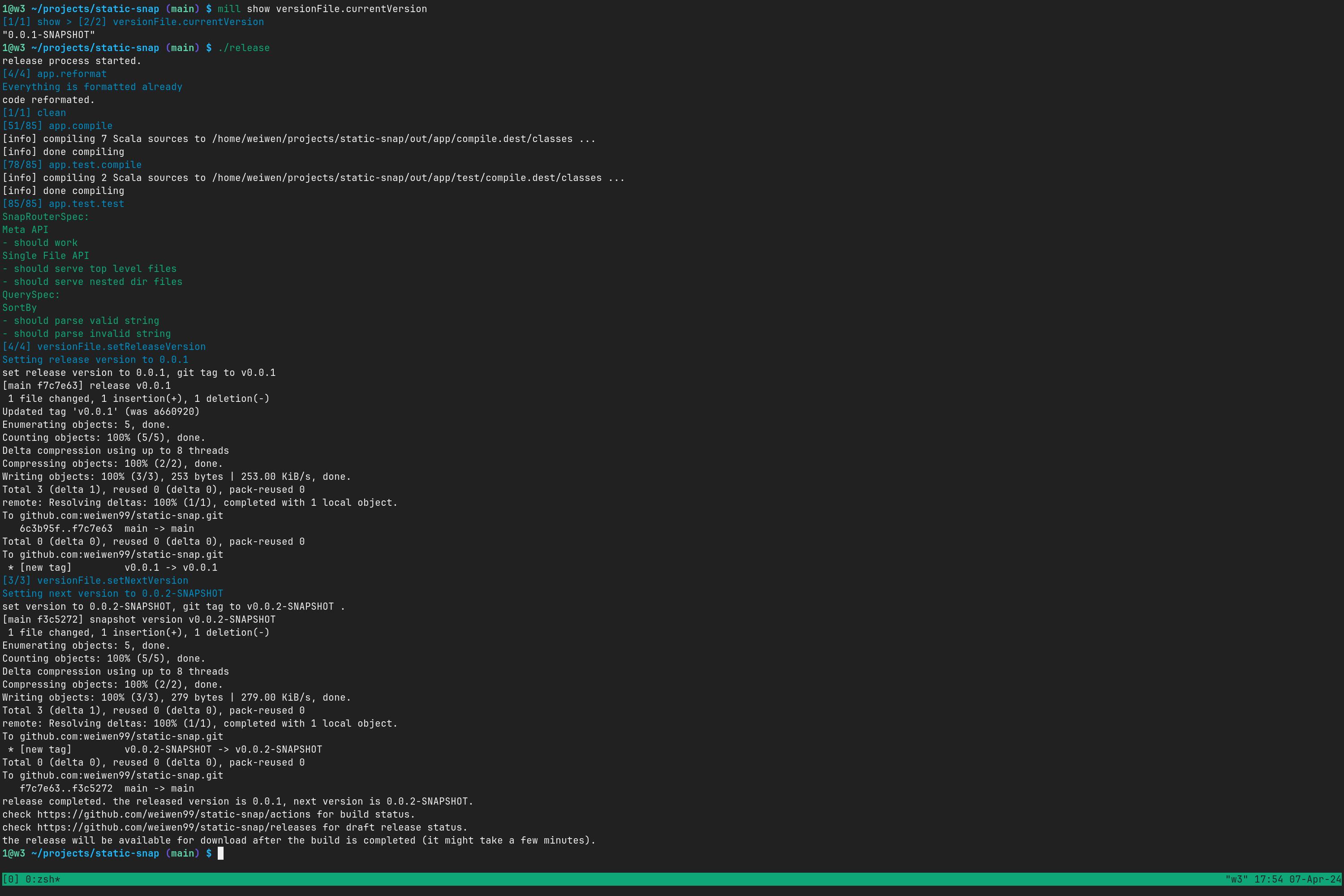The height and width of the screenshot is (896, 1344).
Task: Click "- should parse valid string" result
Action: click(x=81, y=321)
